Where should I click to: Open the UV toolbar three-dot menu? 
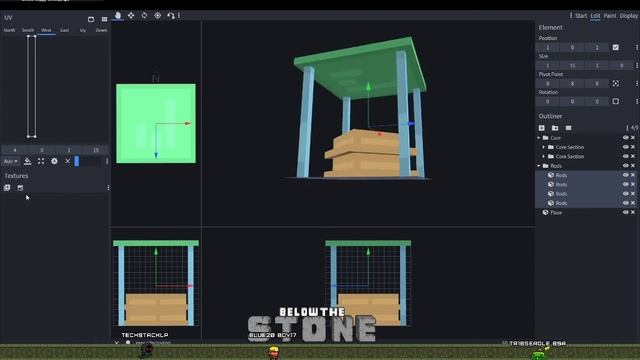click(107, 161)
